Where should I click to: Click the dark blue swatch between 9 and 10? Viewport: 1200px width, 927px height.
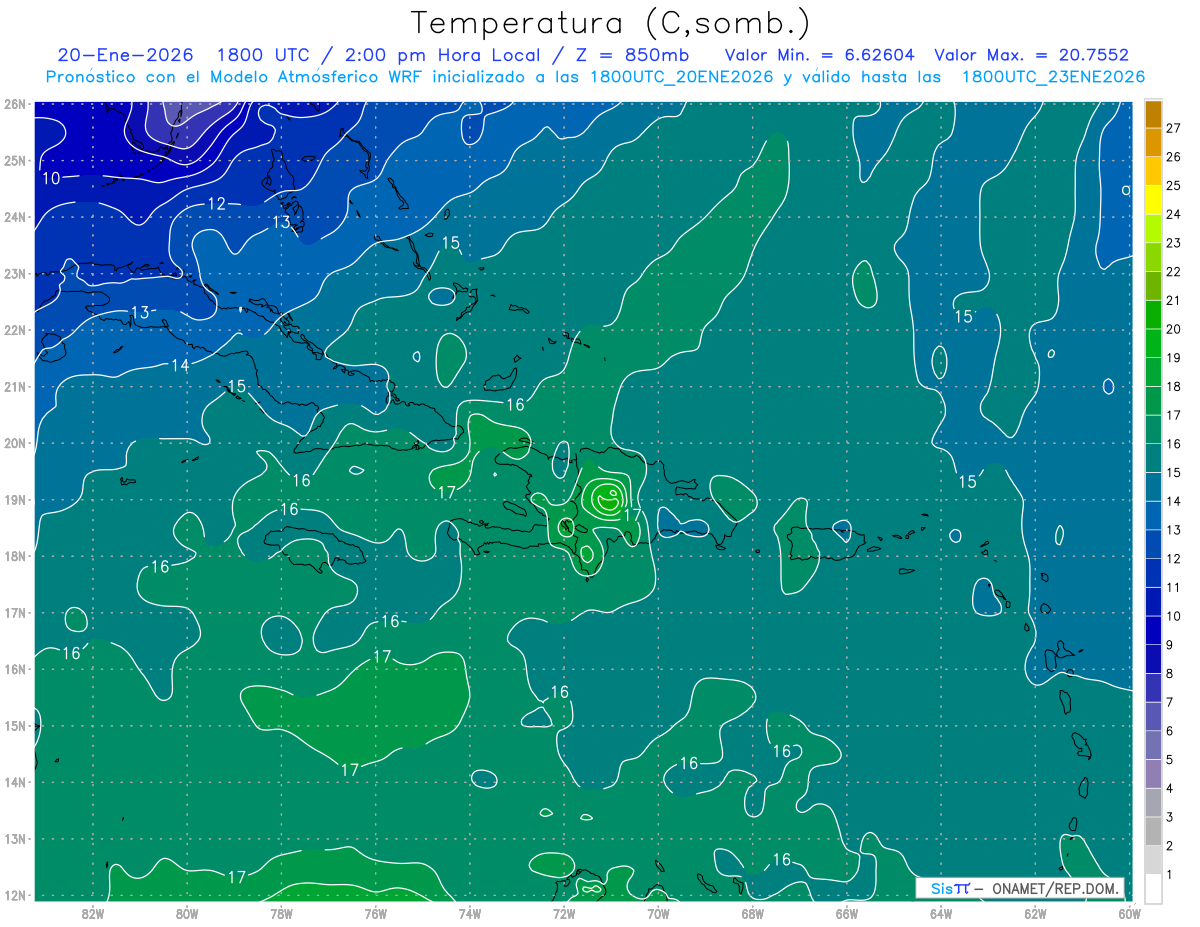(1153, 630)
